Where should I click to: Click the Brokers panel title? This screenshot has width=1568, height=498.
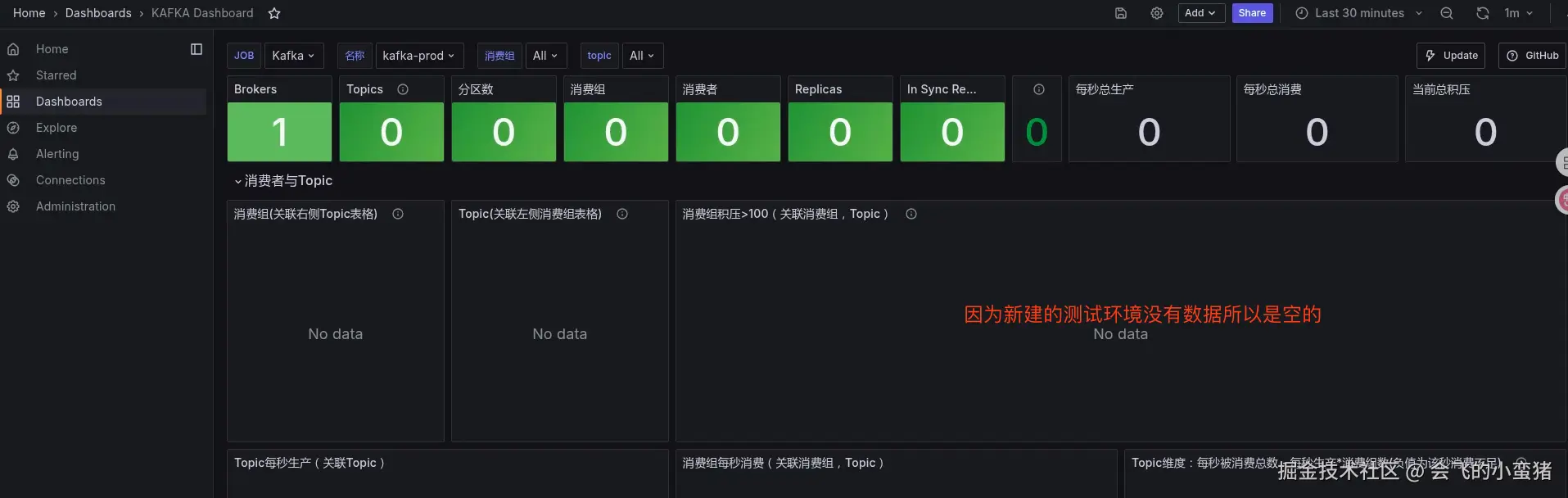[x=255, y=89]
